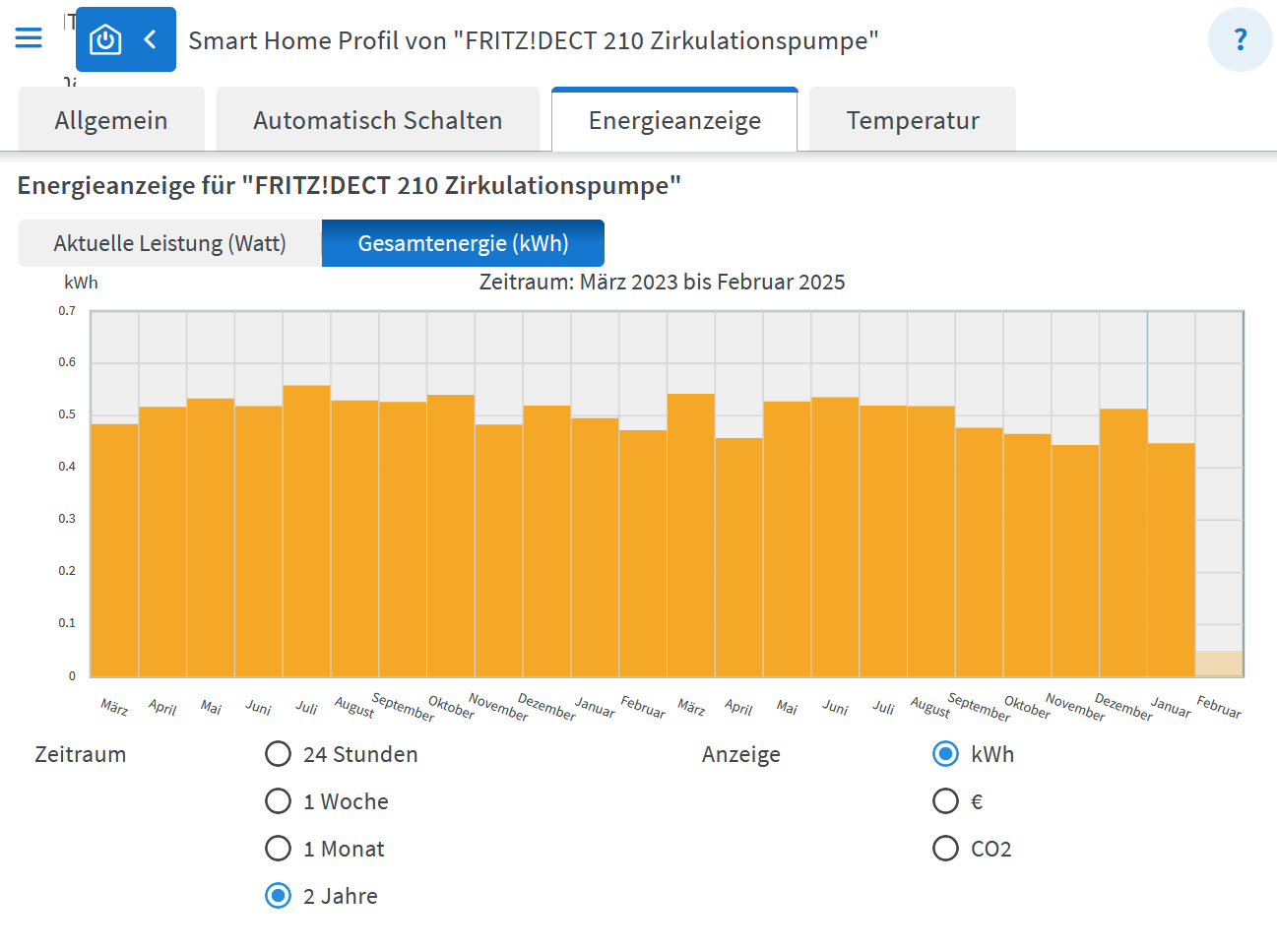The height and width of the screenshot is (952, 1277).
Task: Select the 24 Stunden time range
Action: click(279, 754)
